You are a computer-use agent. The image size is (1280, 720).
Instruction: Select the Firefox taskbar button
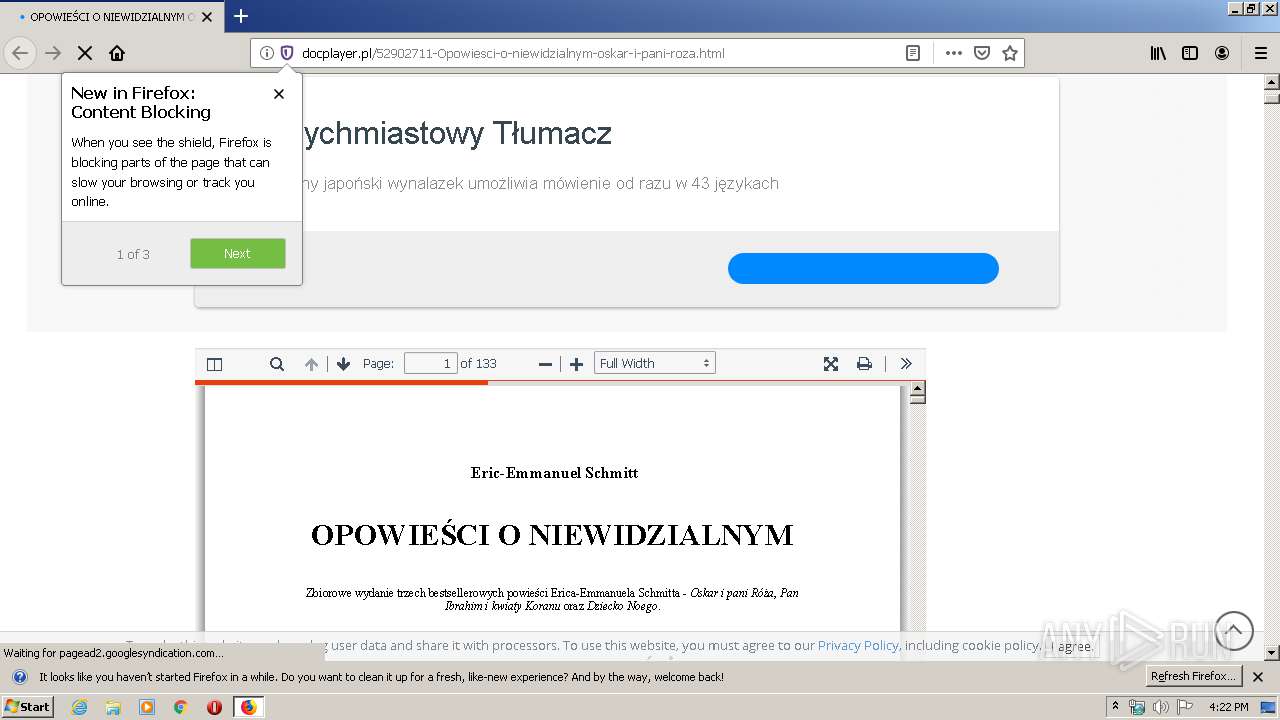(x=248, y=707)
